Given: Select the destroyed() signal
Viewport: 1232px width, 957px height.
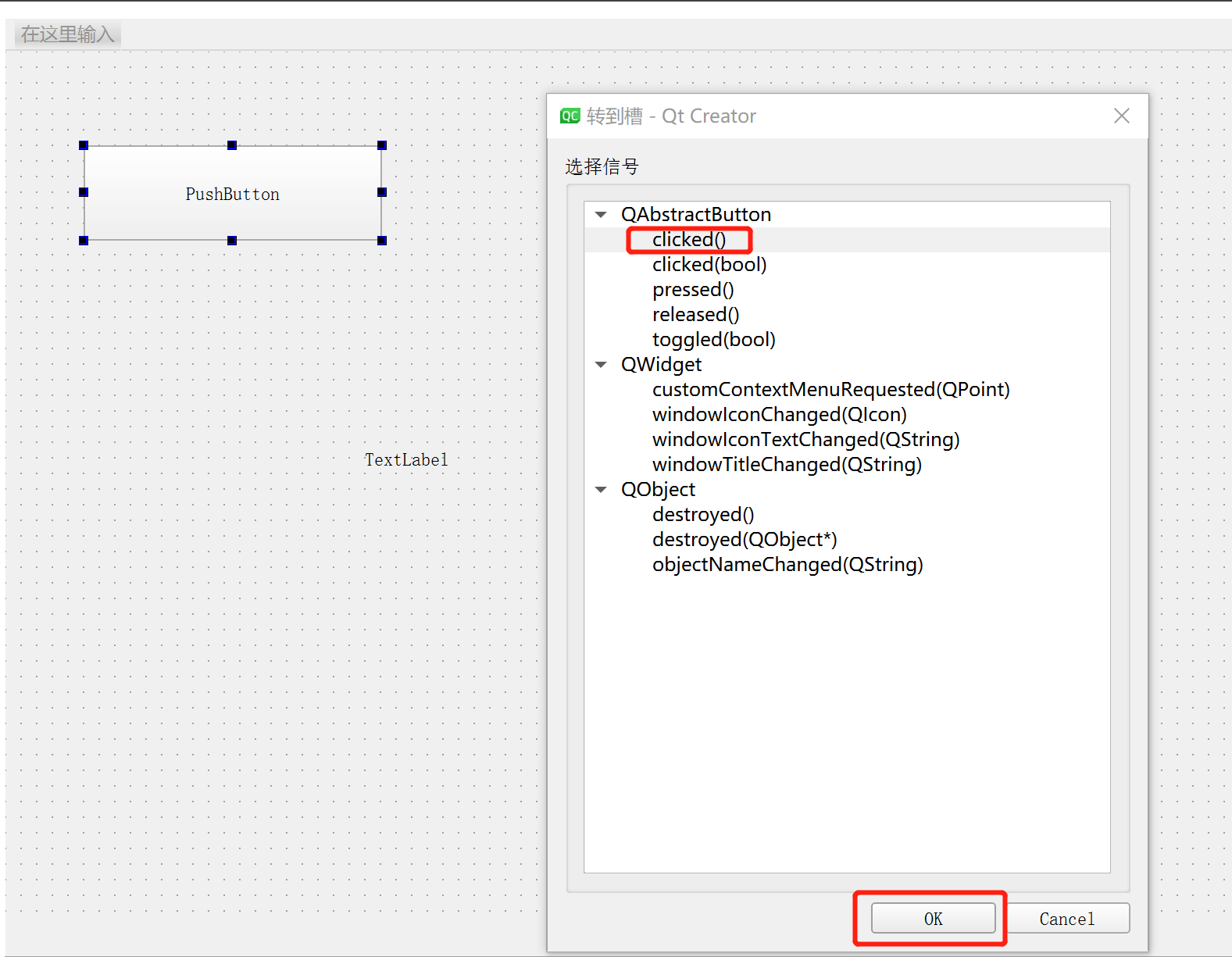Looking at the screenshot, I should click(703, 515).
